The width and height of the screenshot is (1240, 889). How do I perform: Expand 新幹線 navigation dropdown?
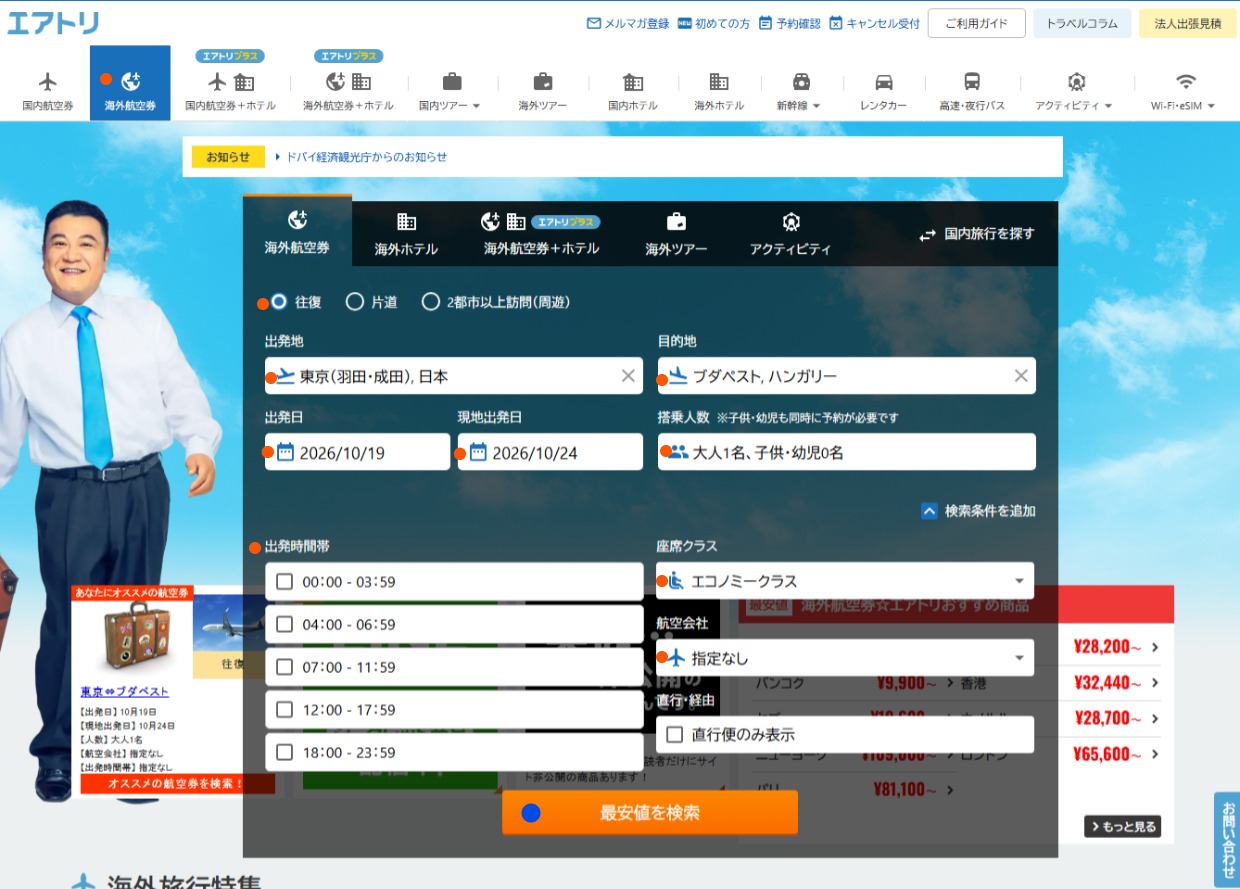799,90
